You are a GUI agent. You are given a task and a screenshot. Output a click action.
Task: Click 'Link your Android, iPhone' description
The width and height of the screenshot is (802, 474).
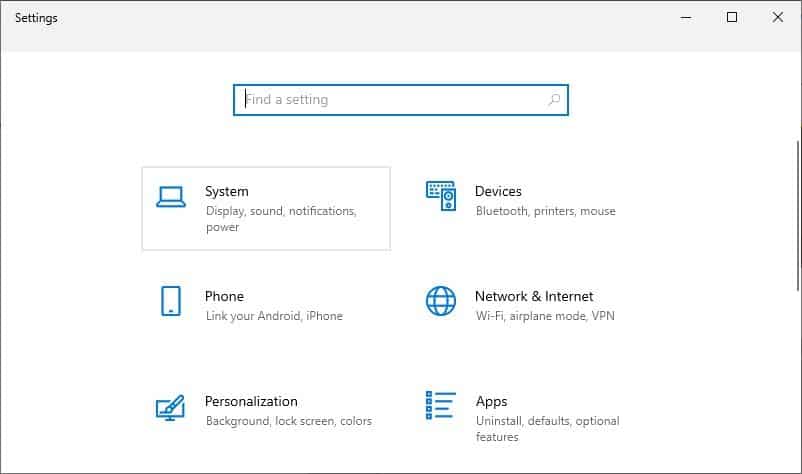274,316
